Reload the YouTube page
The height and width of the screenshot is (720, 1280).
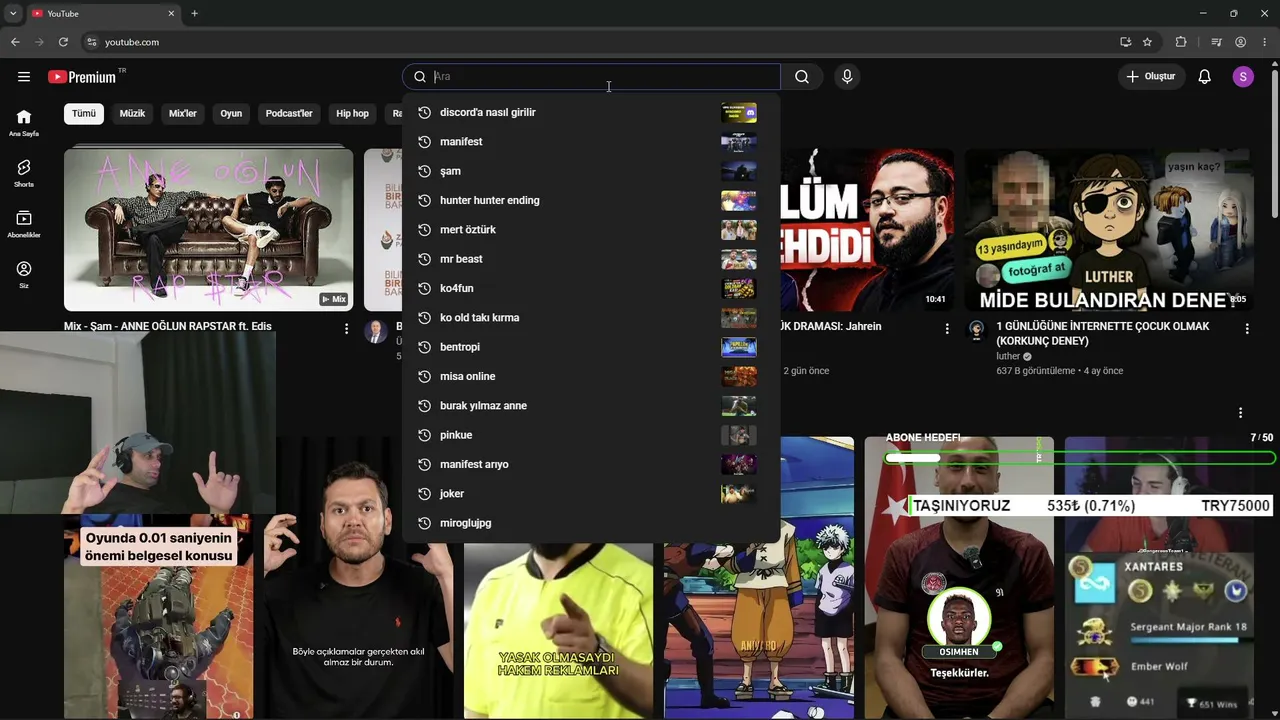63,42
